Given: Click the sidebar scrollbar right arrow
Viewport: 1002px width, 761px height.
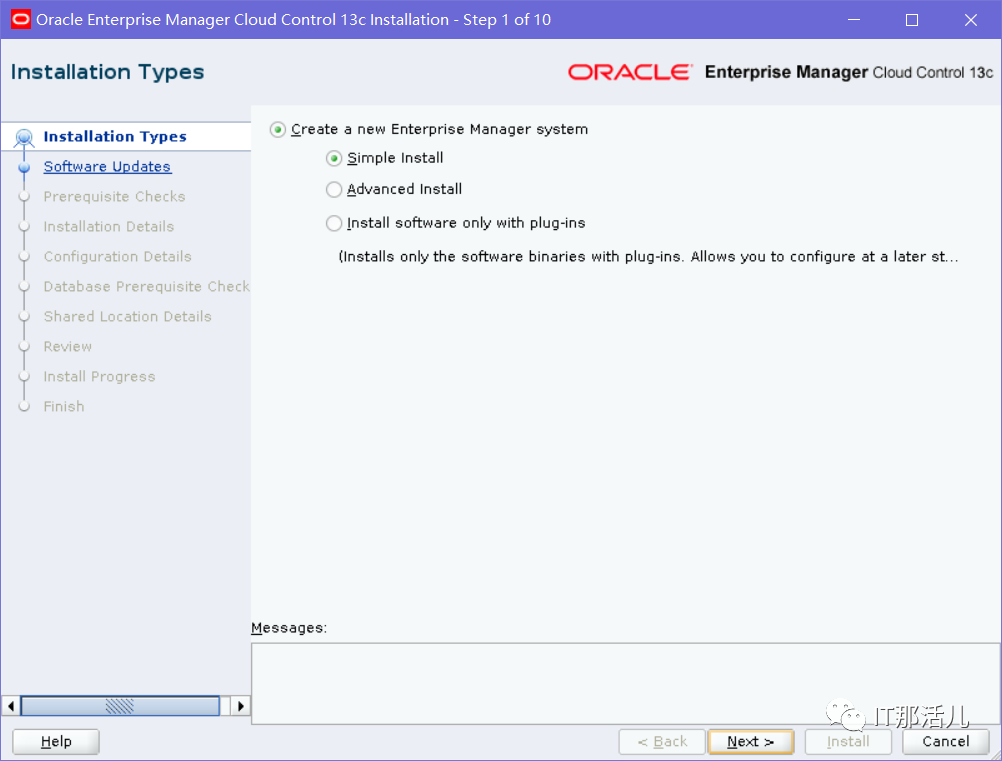Looking at the screenshot, I should [x=240, y=706].
